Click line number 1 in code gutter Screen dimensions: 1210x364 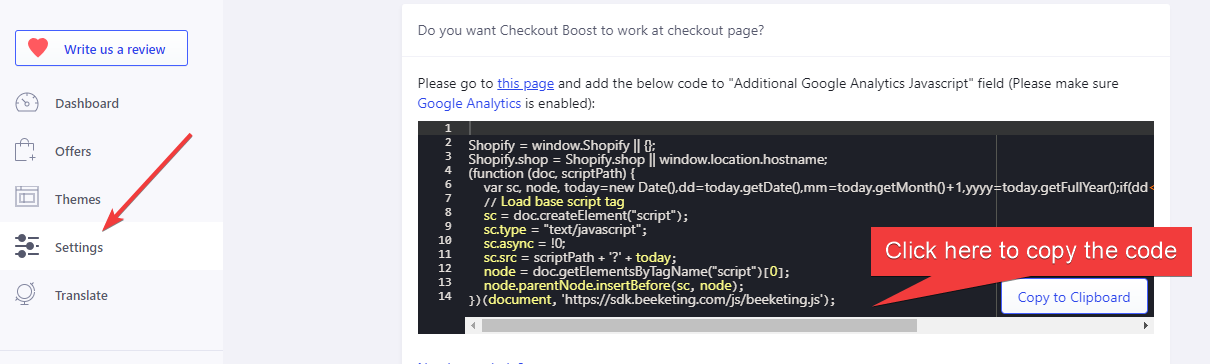448,129
